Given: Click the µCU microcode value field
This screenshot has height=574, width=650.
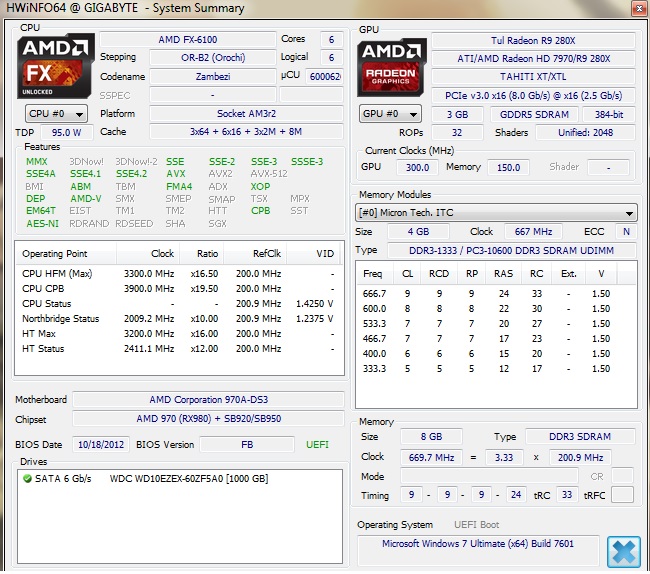Looking at the screenshot, I should coord(325,77).
